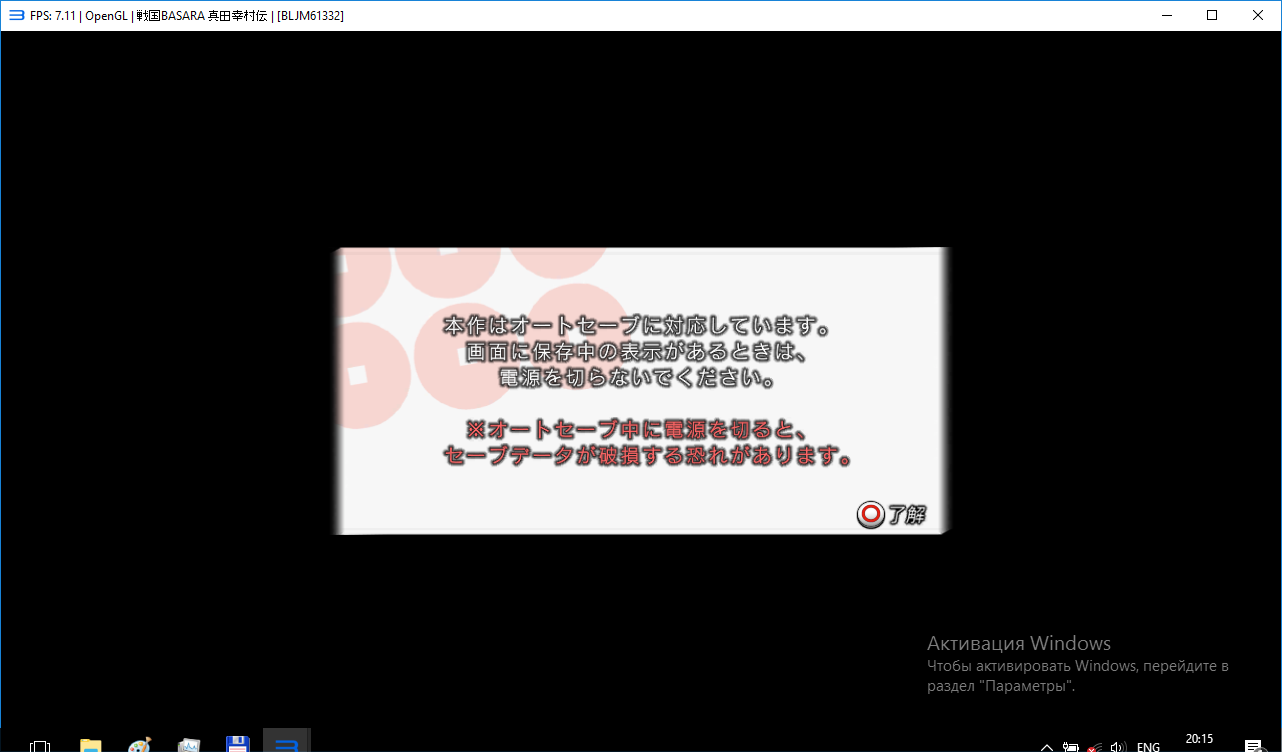Expand the hidden system tray icons chevron
This screenshot has height=752, width=1282.
pyautogui.click(x=1047, y=746)
